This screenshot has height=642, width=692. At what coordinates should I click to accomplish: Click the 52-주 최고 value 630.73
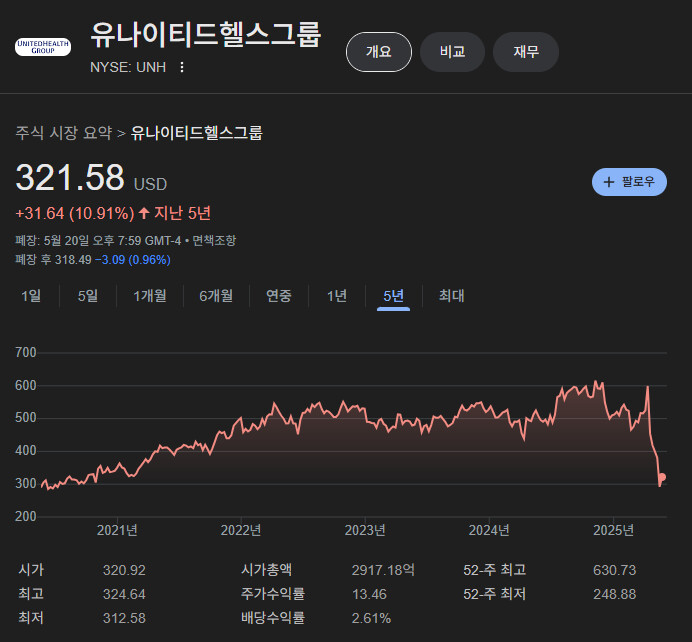click(x=615, y=570)
